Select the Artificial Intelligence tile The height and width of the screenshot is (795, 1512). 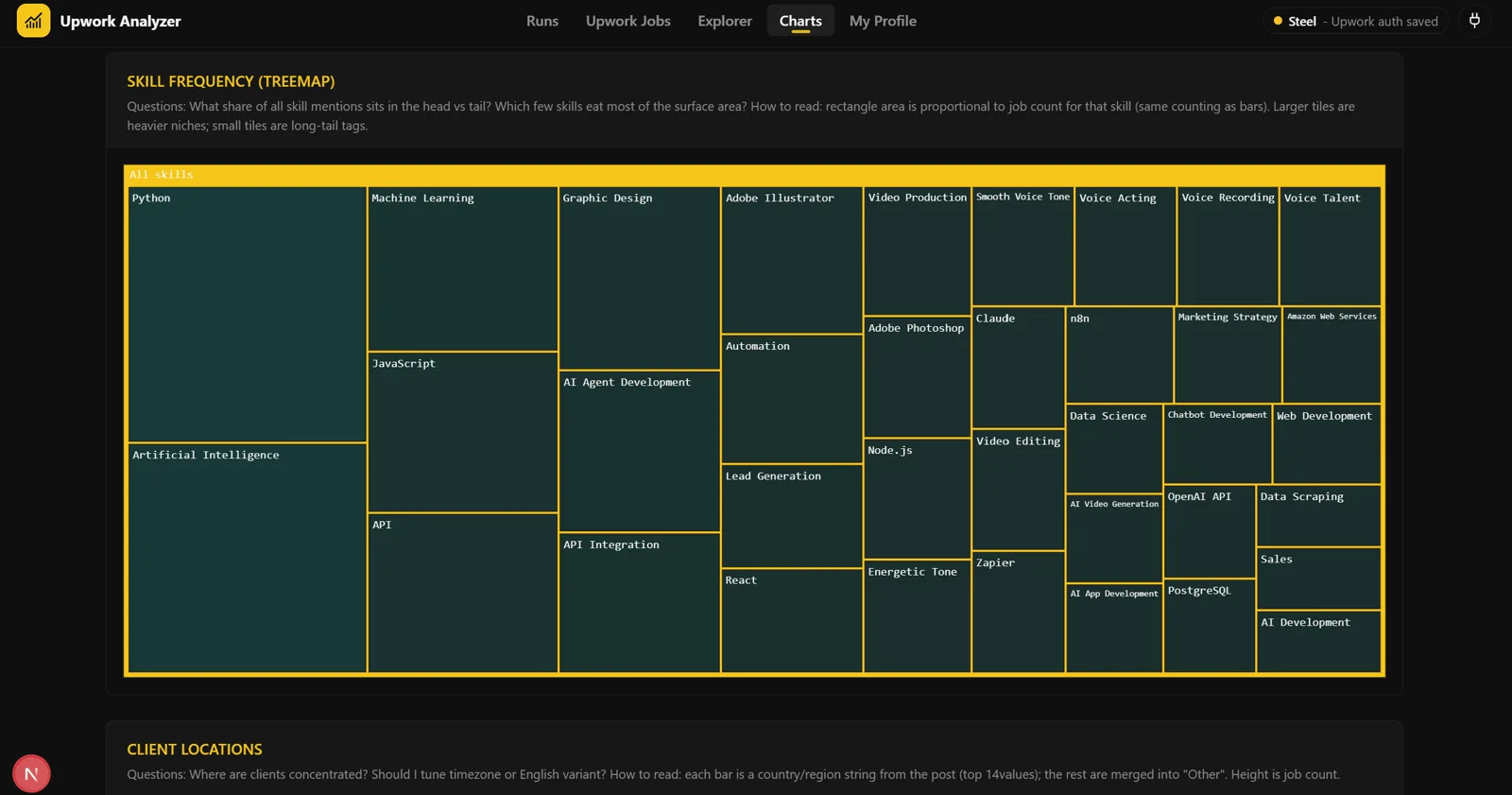click(248, 558)
